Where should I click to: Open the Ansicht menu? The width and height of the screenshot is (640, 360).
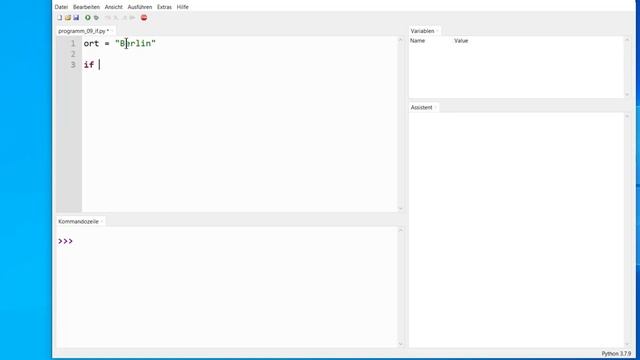[113, 7]
